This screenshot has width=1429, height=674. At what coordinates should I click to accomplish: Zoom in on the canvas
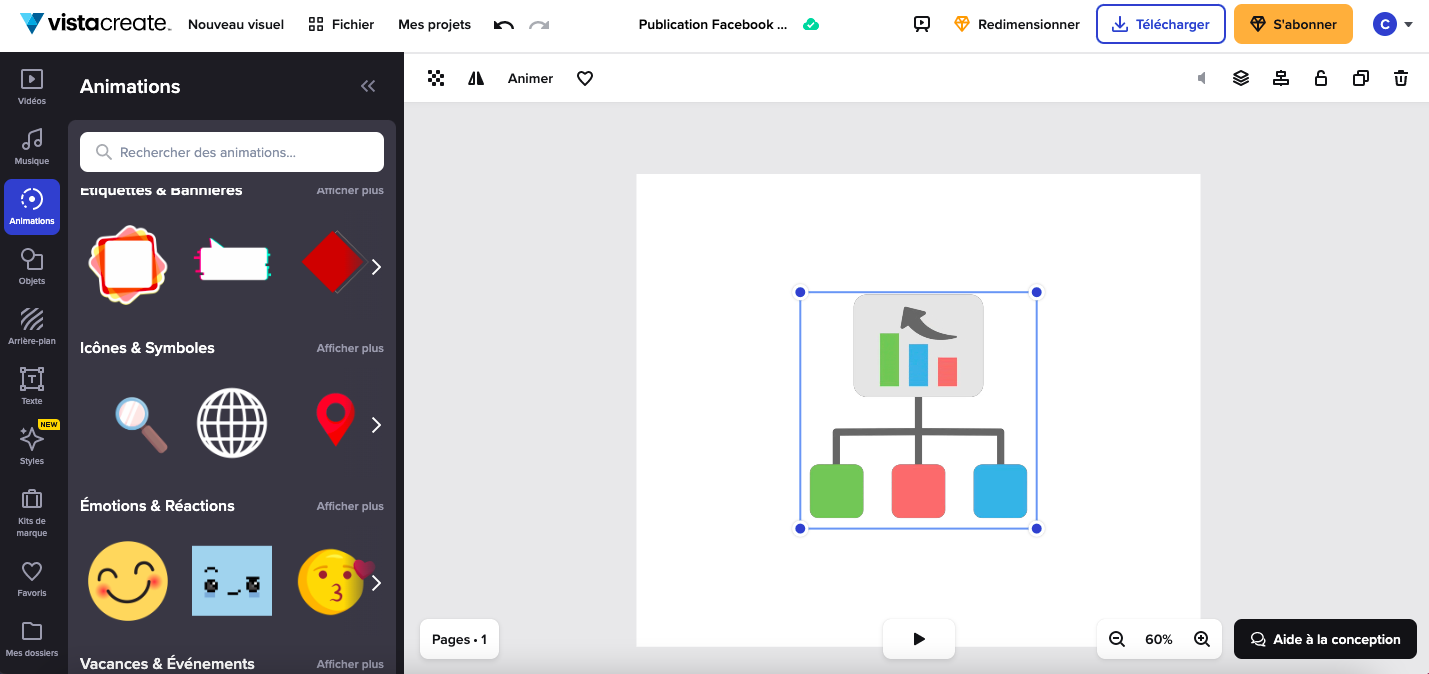(x=1202, y=639)
